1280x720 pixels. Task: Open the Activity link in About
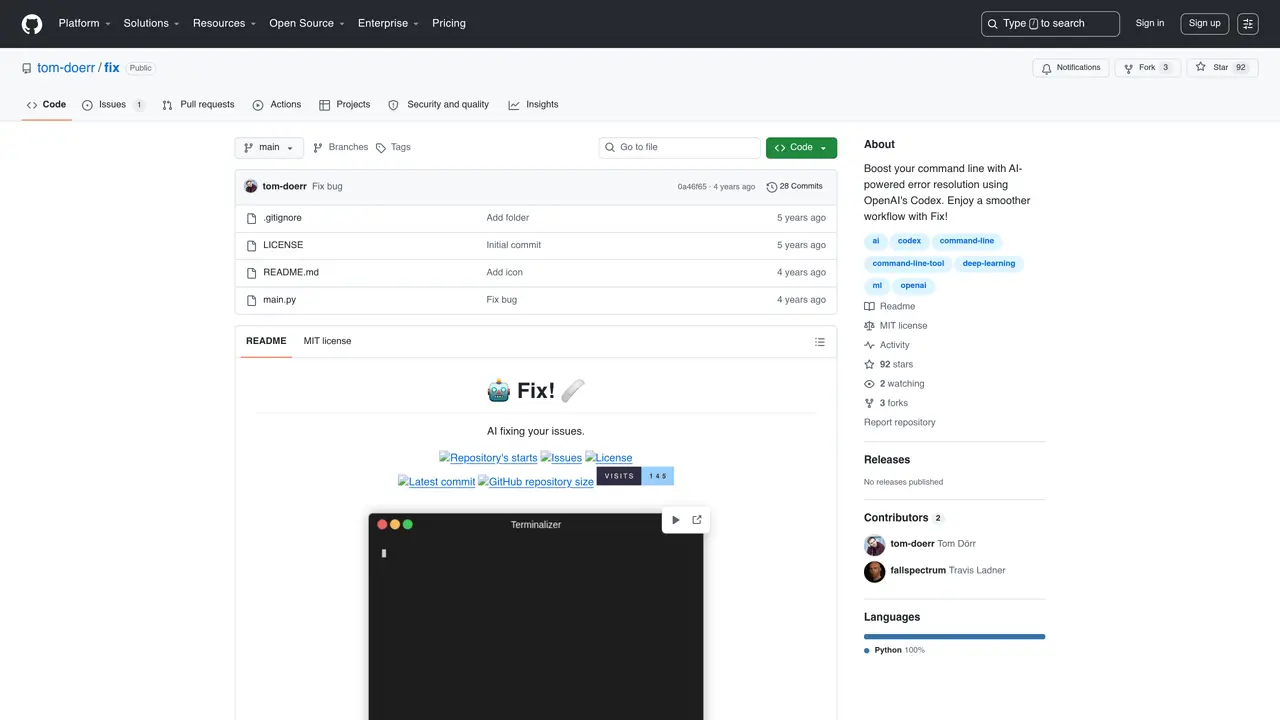click(887, 345)
